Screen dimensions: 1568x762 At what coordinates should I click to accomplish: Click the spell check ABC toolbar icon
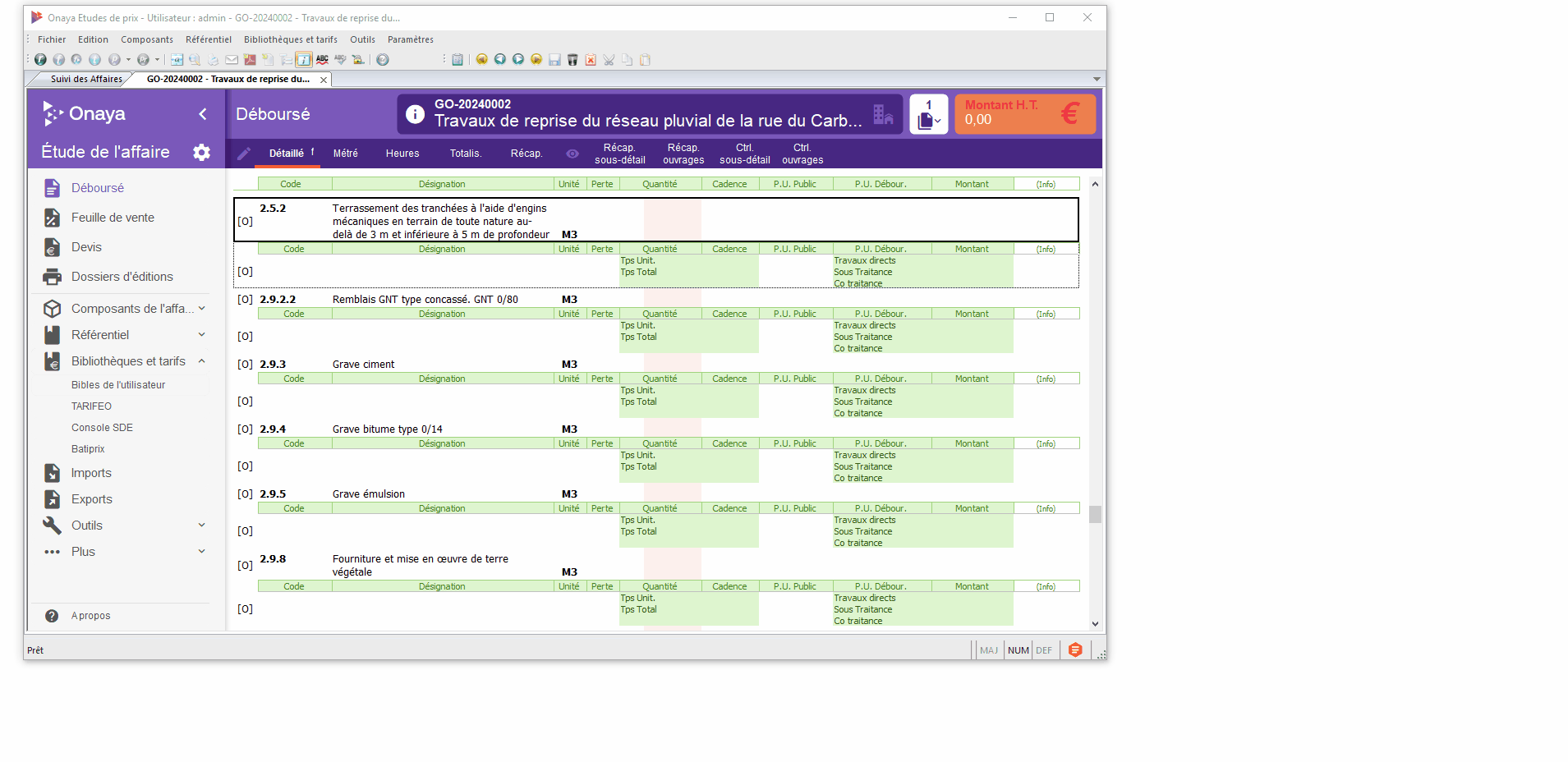tap(322, 59)
